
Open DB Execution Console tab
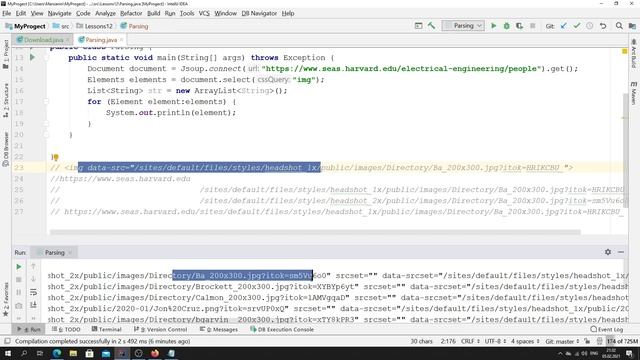point(282,329)
